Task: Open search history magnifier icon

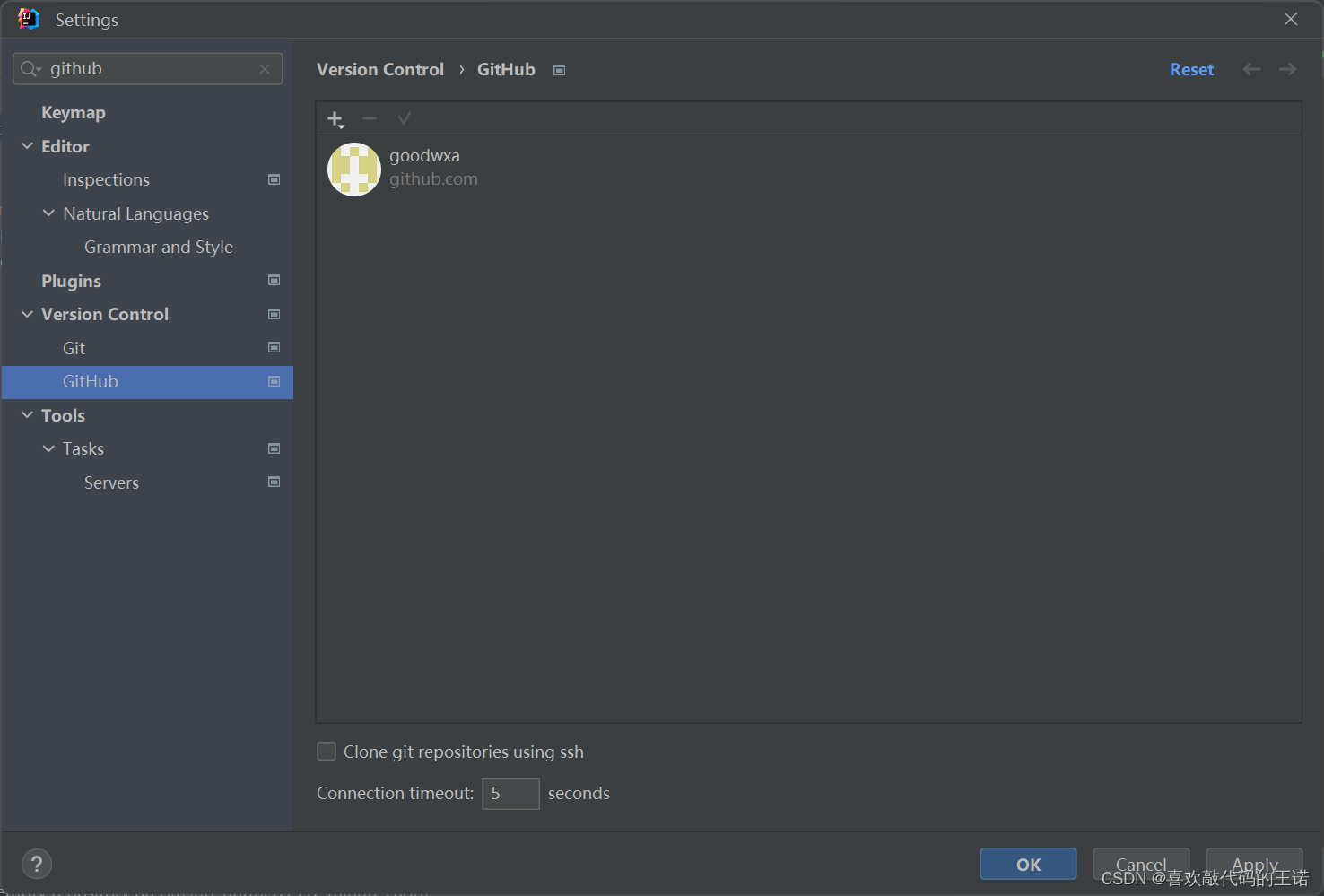Action: coord(30,69)
